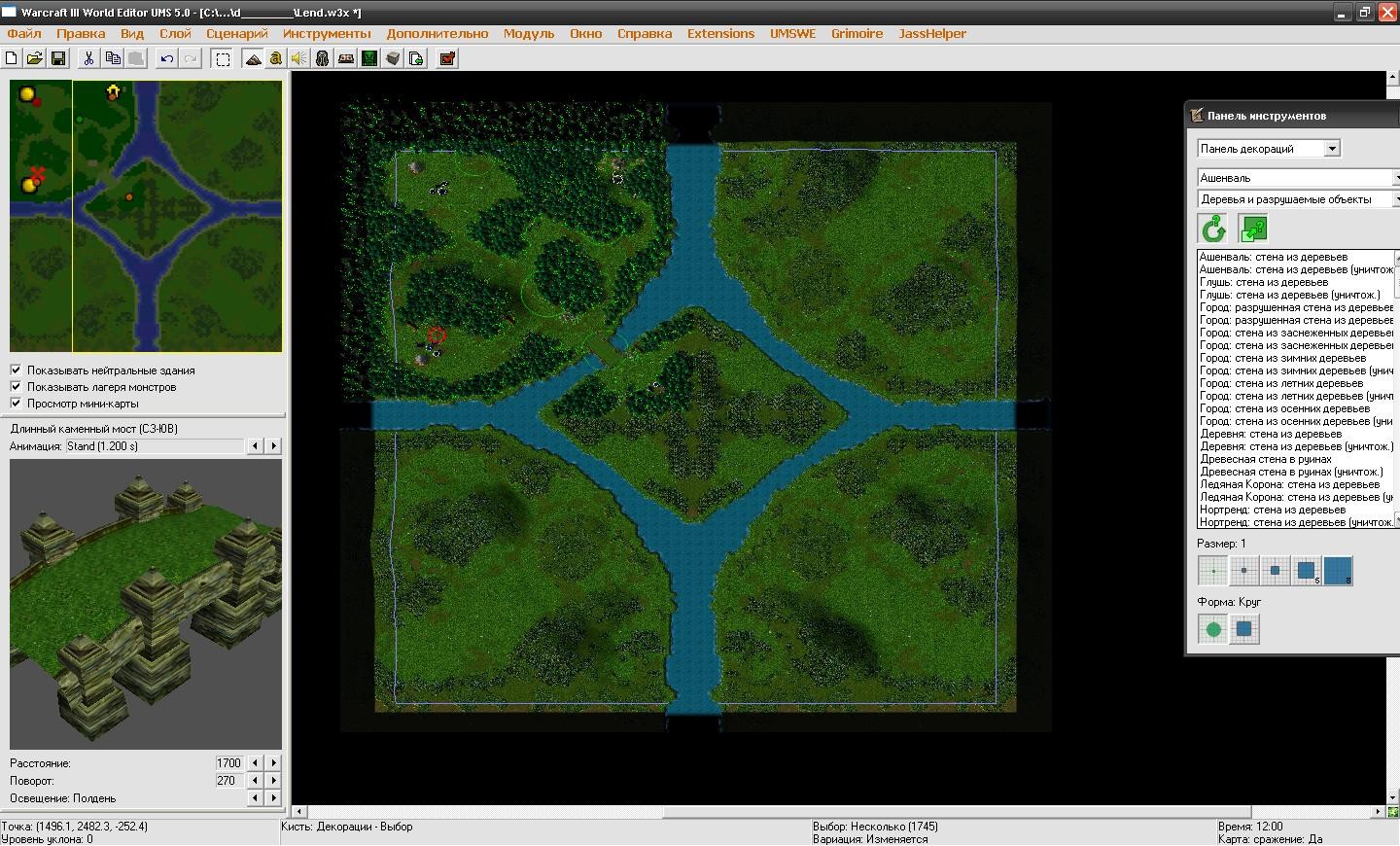Viewport: 1400px width, 846px height.
Task: Set brush size to 8
Action: [x=1337, y=571]
